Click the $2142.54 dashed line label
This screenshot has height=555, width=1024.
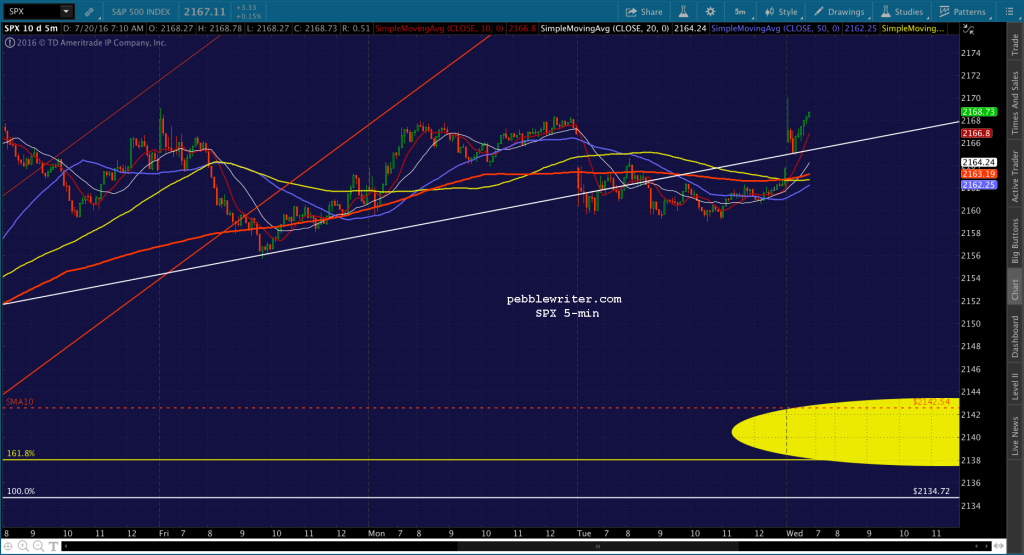931,402
